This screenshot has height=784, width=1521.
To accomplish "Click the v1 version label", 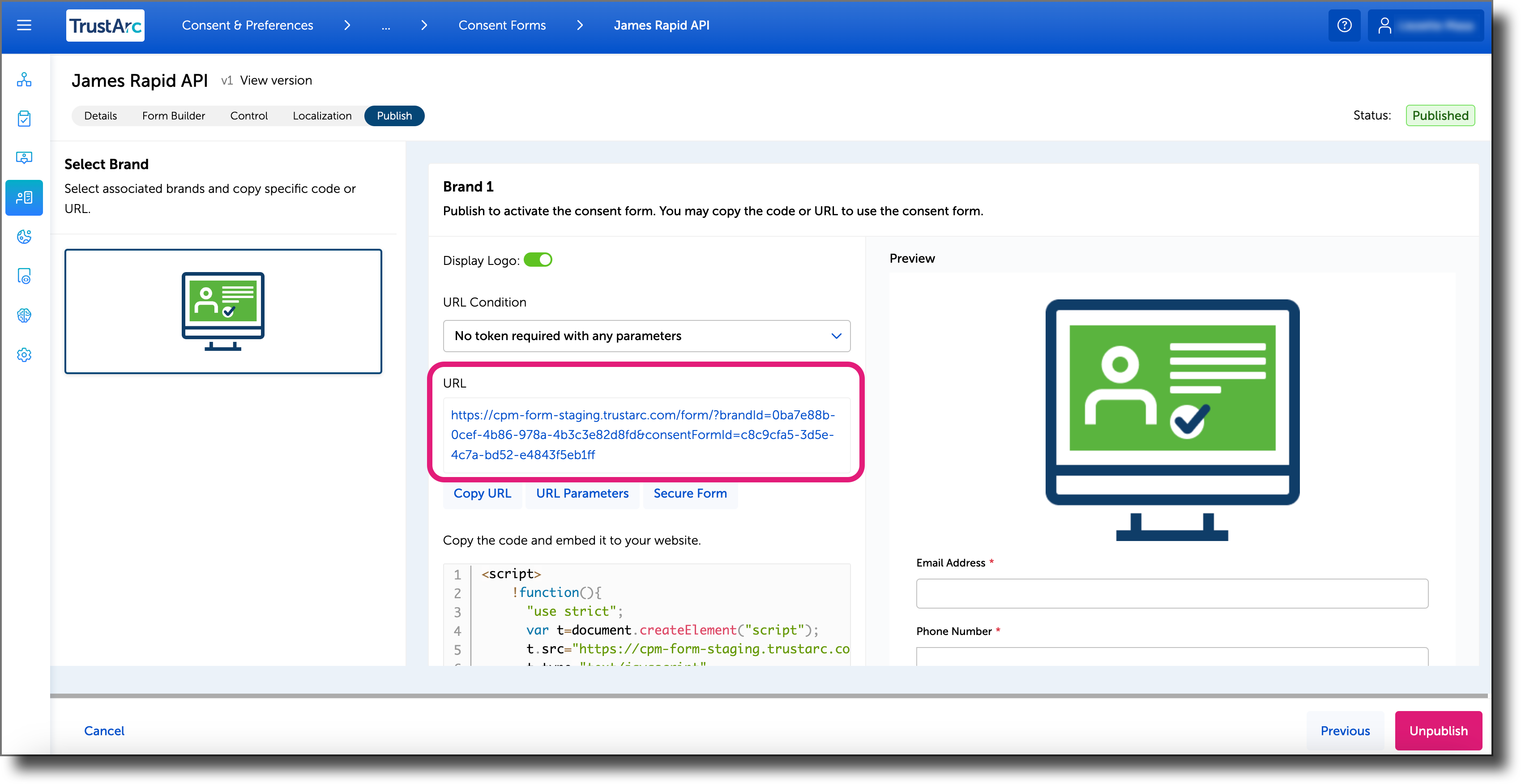I will (227, 80).
